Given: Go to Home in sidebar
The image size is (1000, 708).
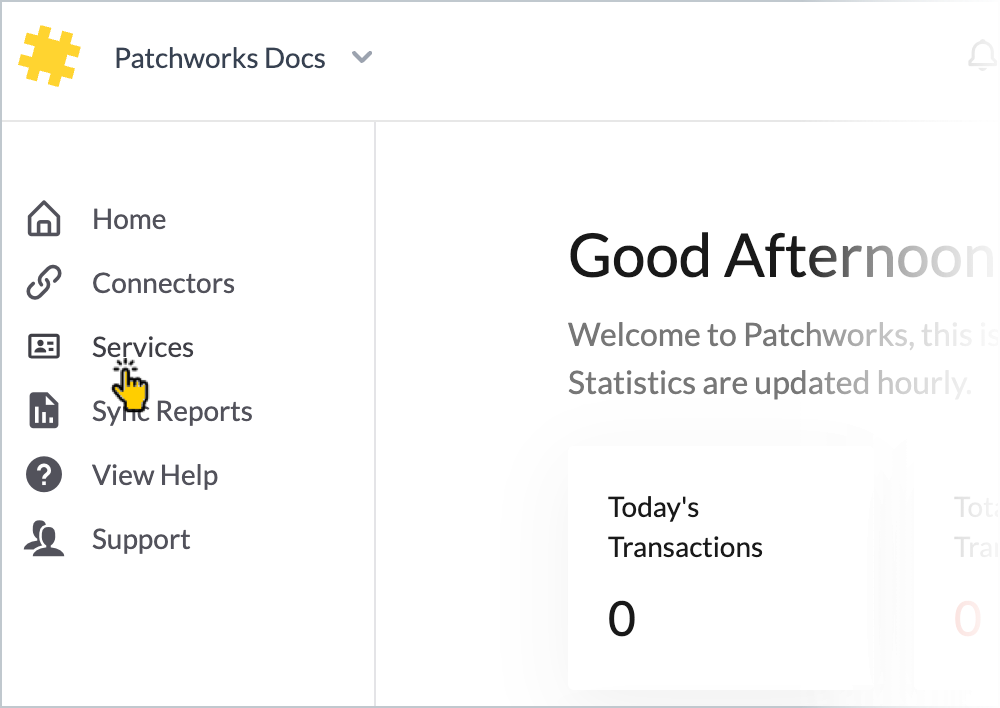Looking at the screenshot, I should (x=129, y=219).
